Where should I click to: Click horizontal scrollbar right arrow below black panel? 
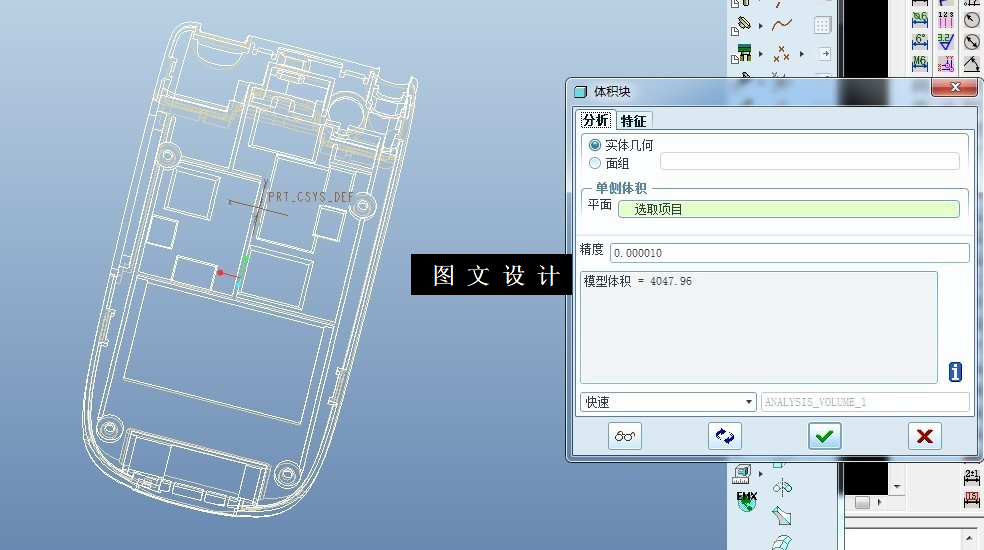[x=879, y=502]
